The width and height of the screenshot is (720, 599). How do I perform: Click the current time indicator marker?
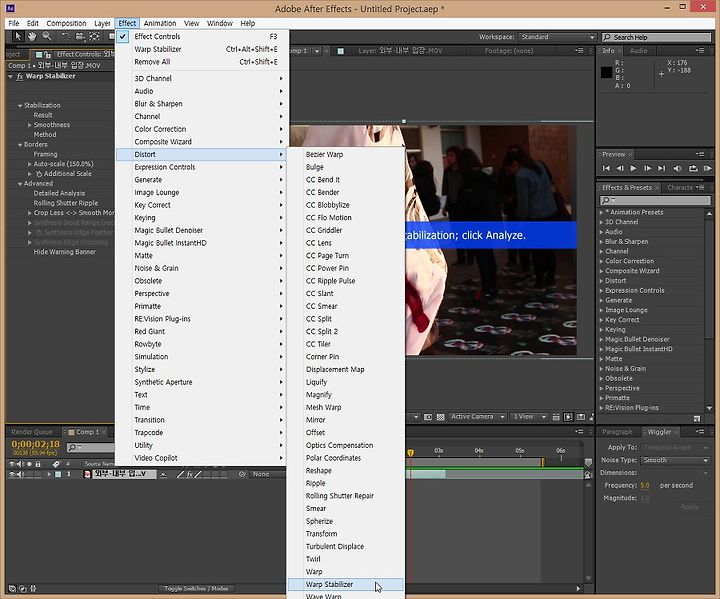tap(411, 453)
